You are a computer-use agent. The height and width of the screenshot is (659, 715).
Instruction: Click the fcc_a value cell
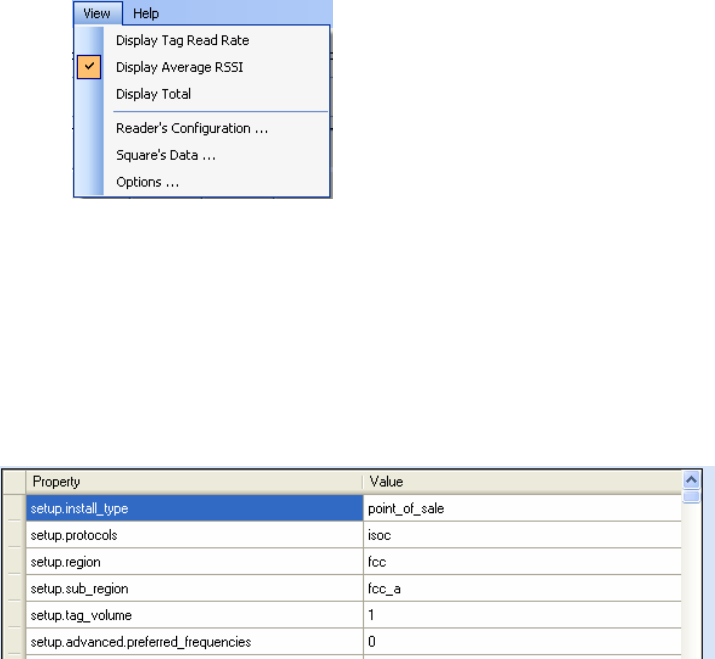tap(522, 588)
